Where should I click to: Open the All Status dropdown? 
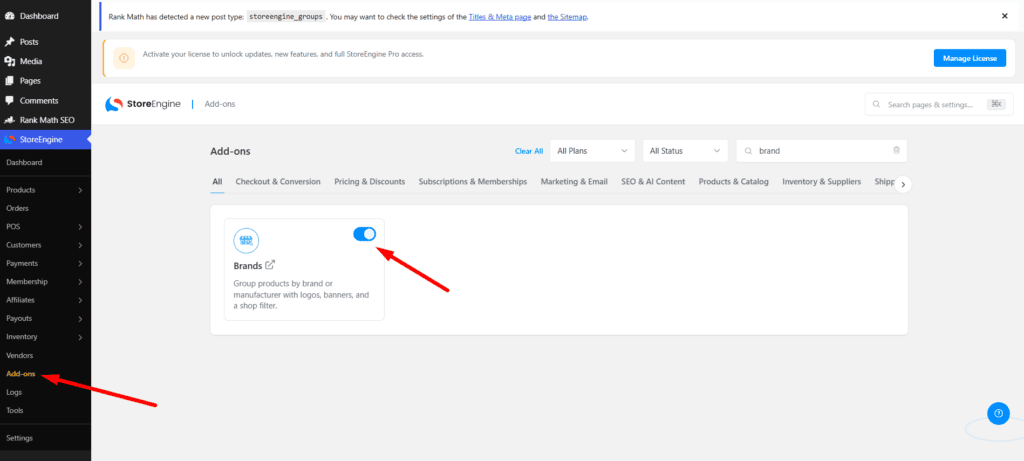point(685,151)
